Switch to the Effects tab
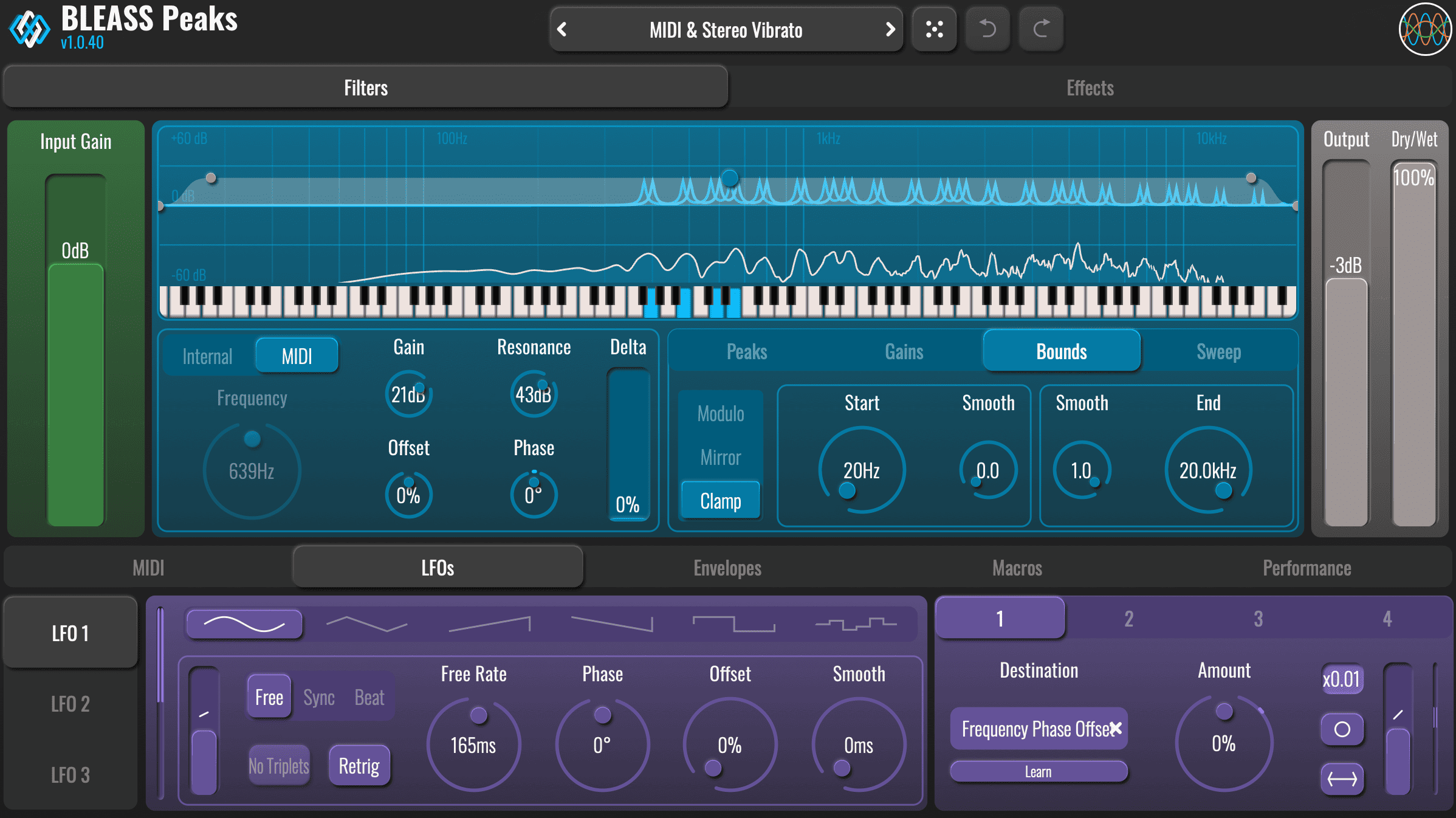1456x818 pixels. click(1089, 87)
